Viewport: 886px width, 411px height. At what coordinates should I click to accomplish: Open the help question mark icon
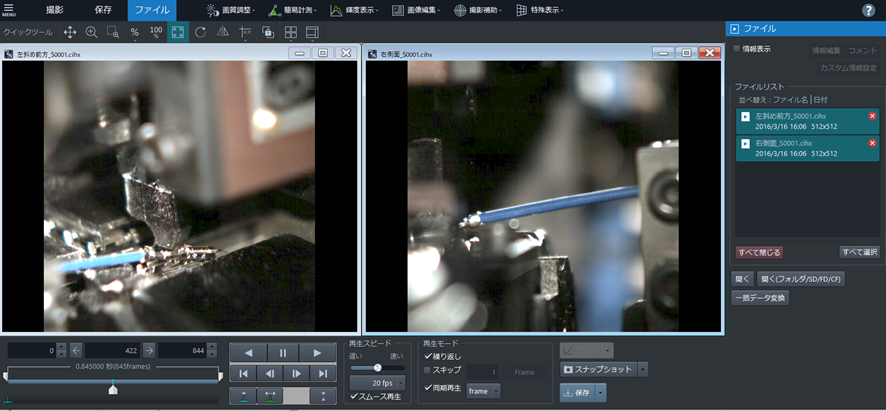[868, 10]
